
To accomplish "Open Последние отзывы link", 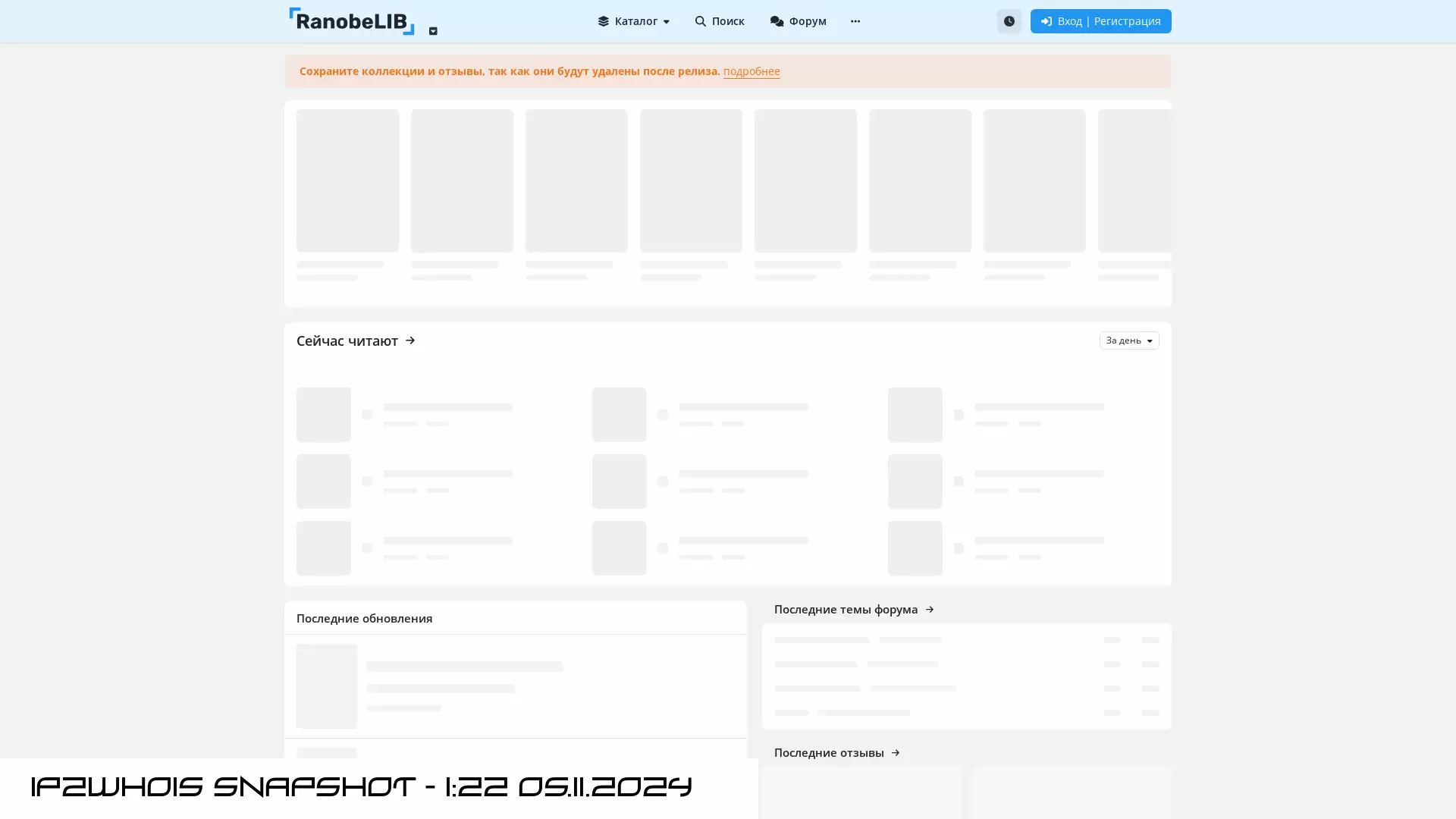I will (837, 753).
